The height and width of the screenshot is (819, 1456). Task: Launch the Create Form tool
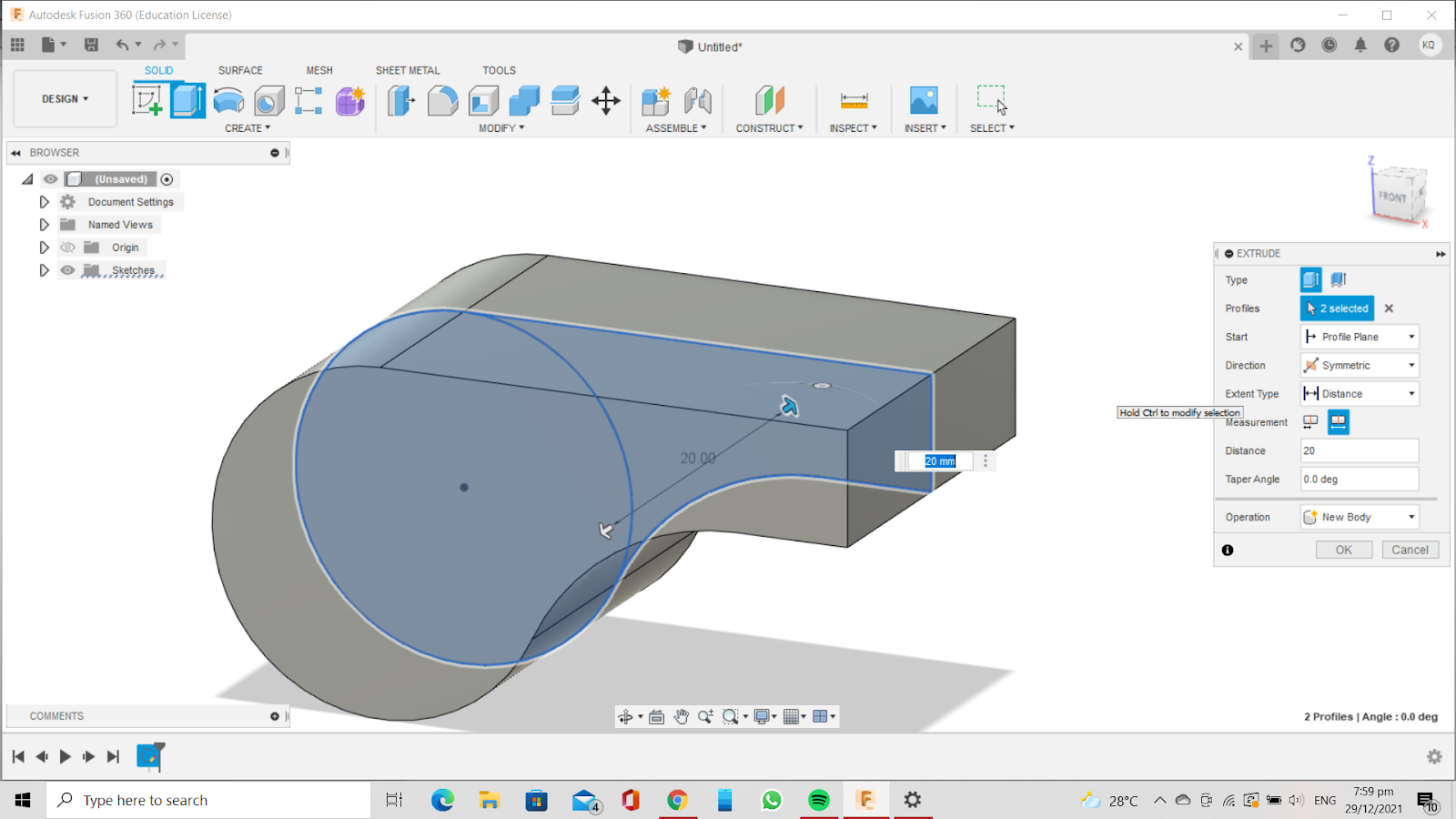[x=350, y=100]
